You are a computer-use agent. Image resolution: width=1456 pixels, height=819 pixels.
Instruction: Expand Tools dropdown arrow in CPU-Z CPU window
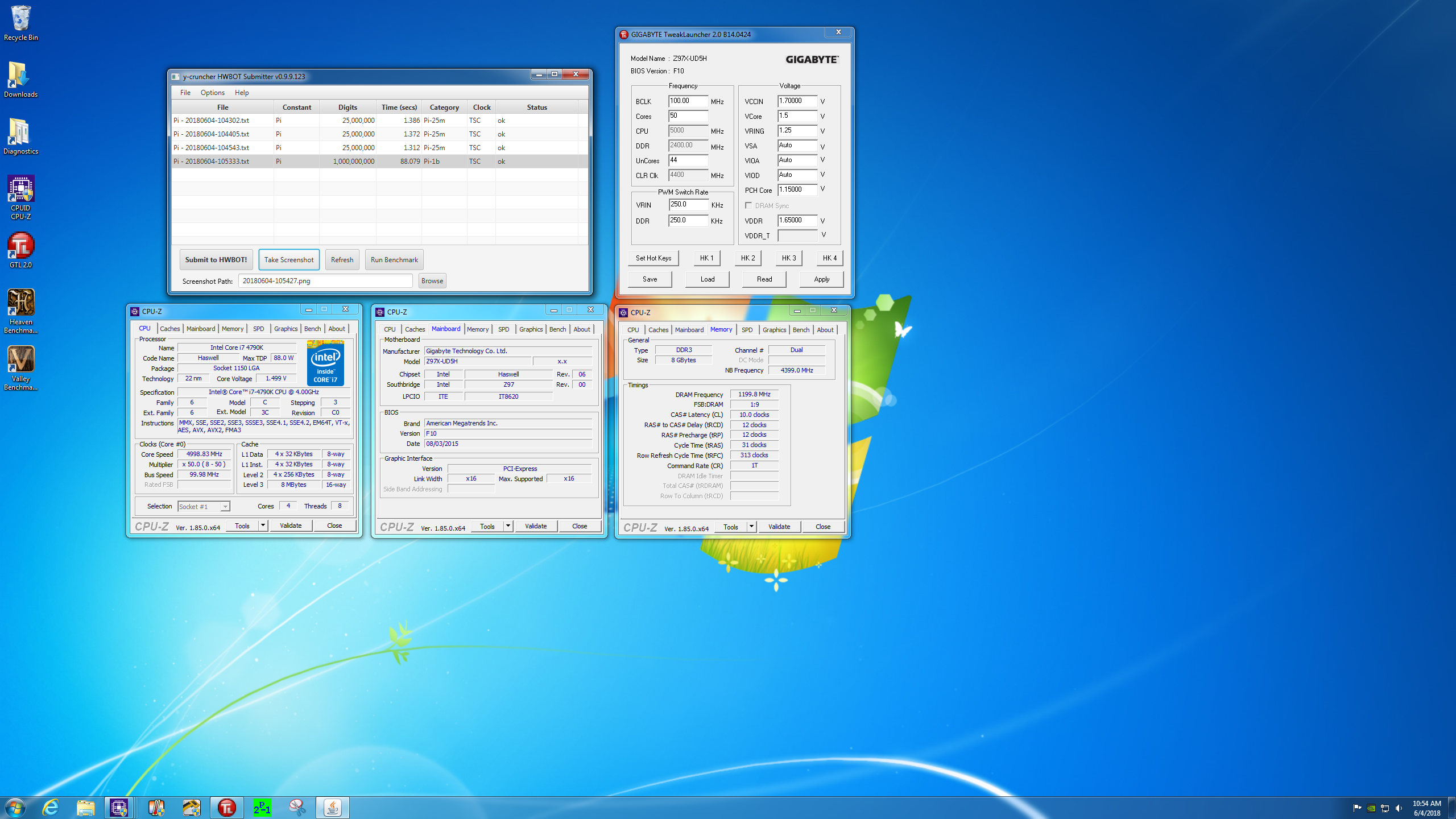pyautogui.click(x=263, y=526)
